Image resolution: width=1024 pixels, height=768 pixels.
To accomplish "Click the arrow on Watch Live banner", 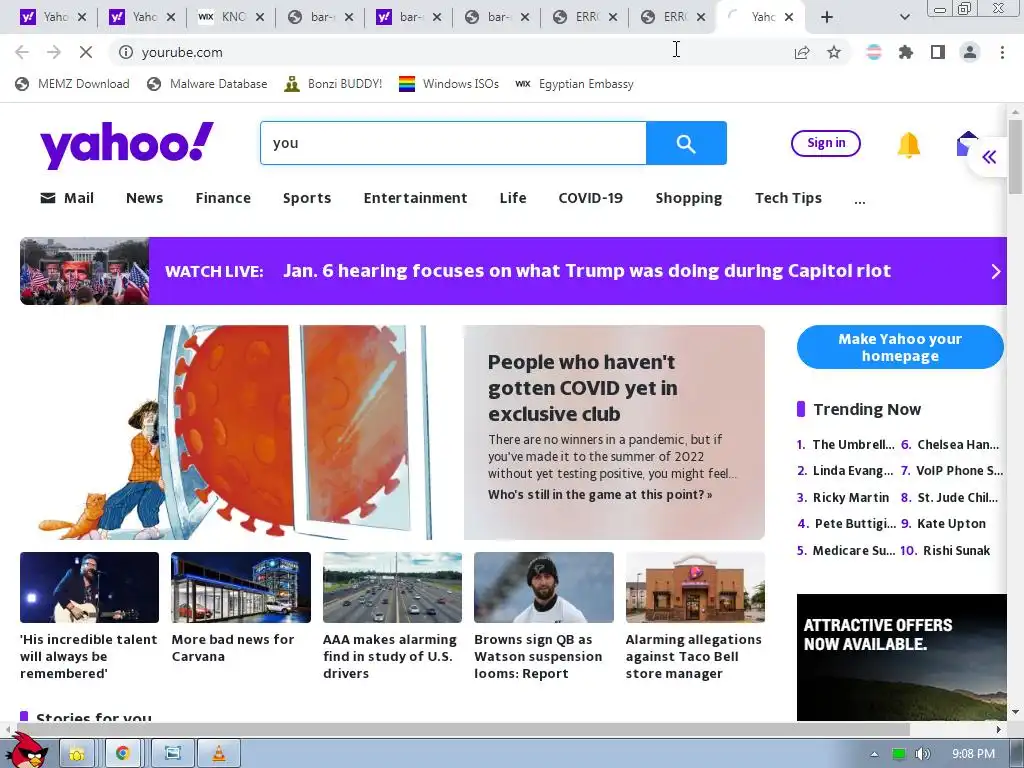I will pyautogui.click(x=995, y=271).
